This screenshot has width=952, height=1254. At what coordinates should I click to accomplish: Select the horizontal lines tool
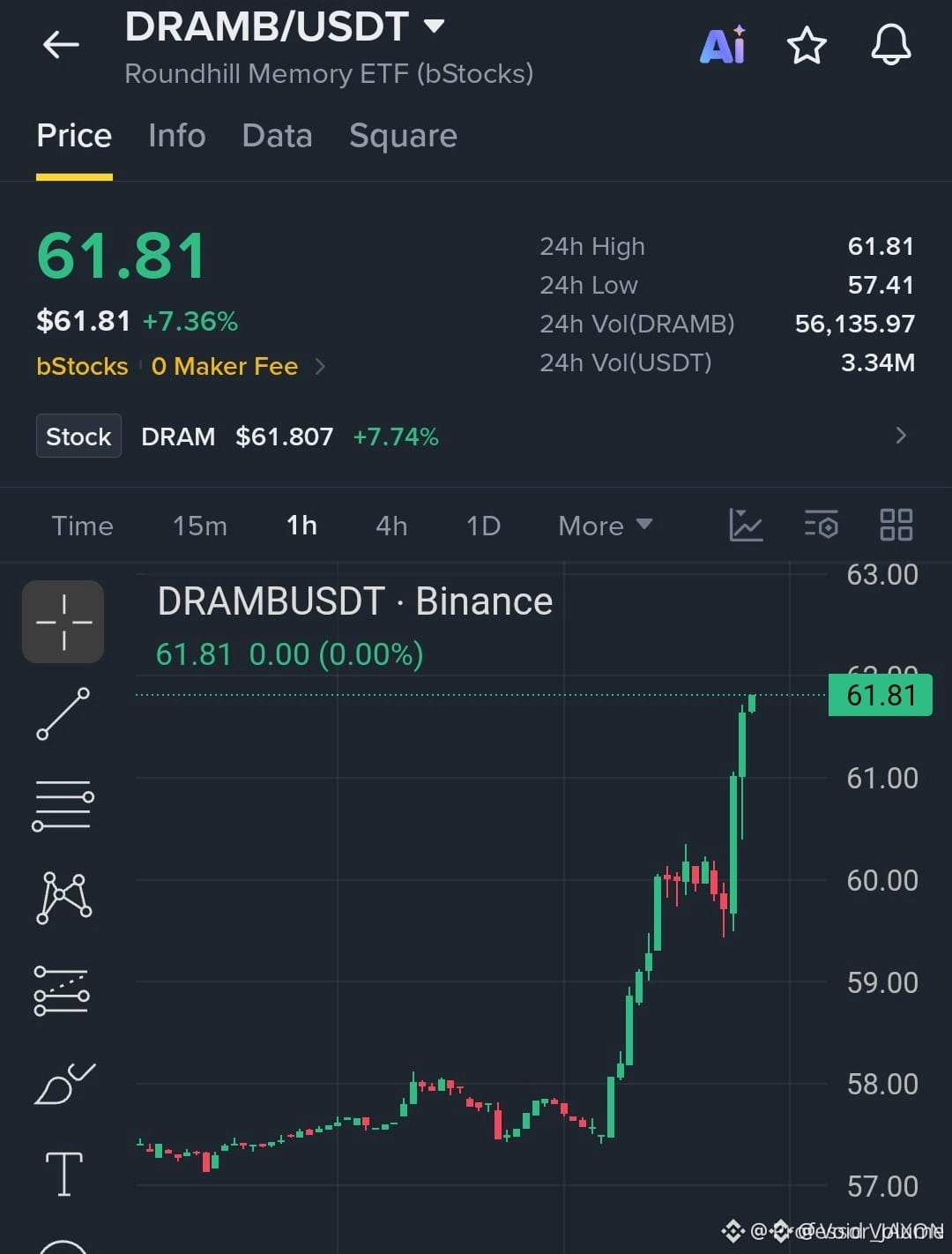63,805
